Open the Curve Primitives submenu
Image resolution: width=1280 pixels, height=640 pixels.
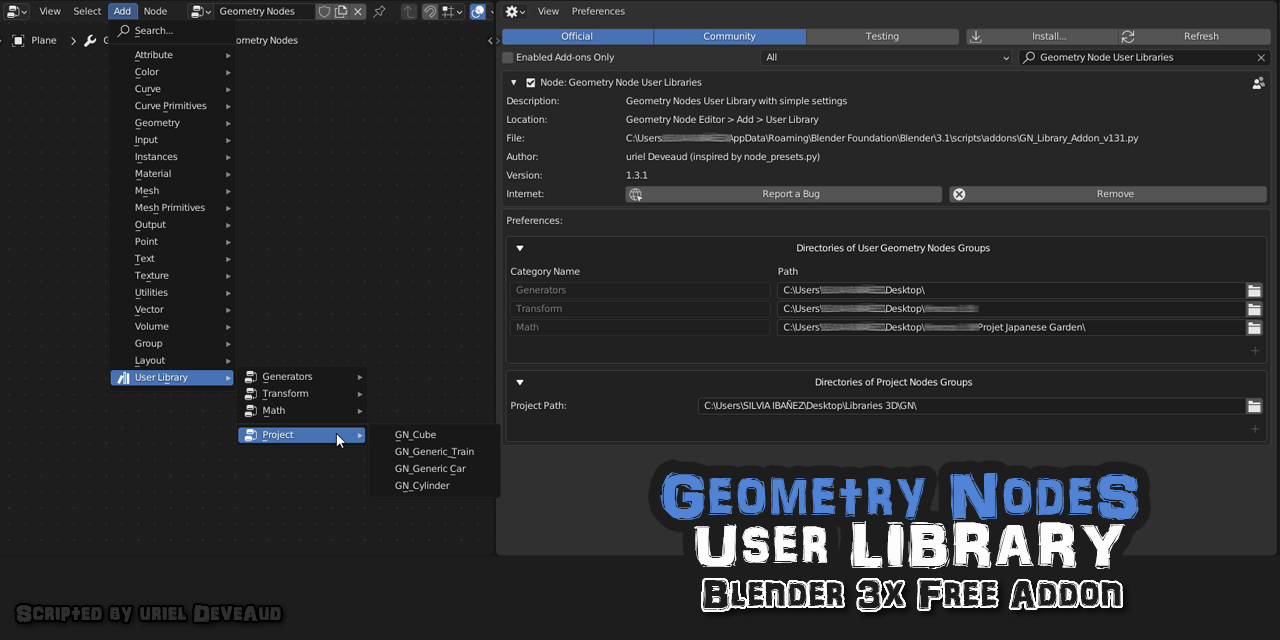point(172,106)
